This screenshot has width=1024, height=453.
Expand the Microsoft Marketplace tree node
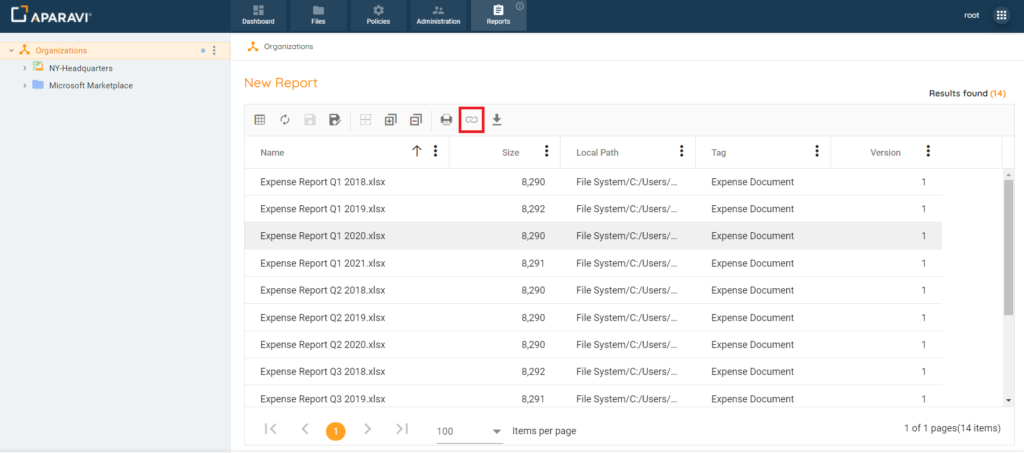point(24,85)
